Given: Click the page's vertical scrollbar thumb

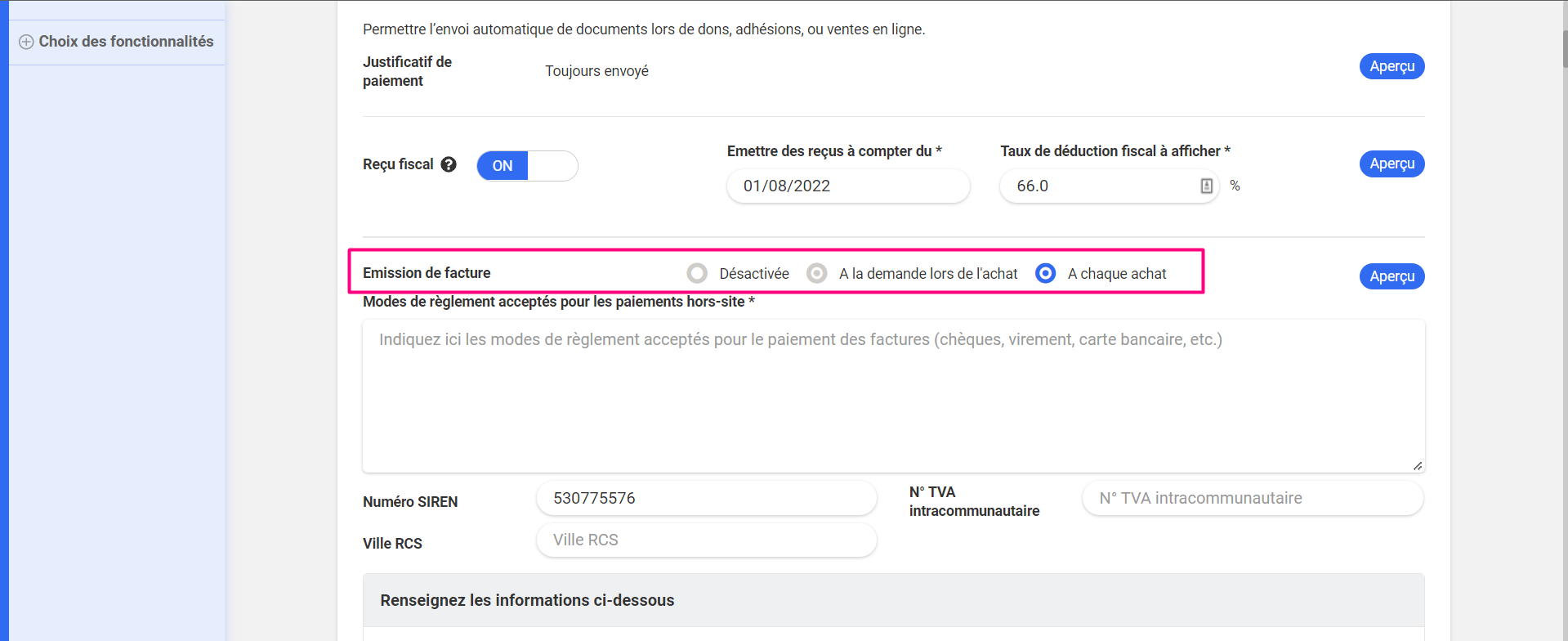Looking at the screenshot, I should [x=1565, y=49].
